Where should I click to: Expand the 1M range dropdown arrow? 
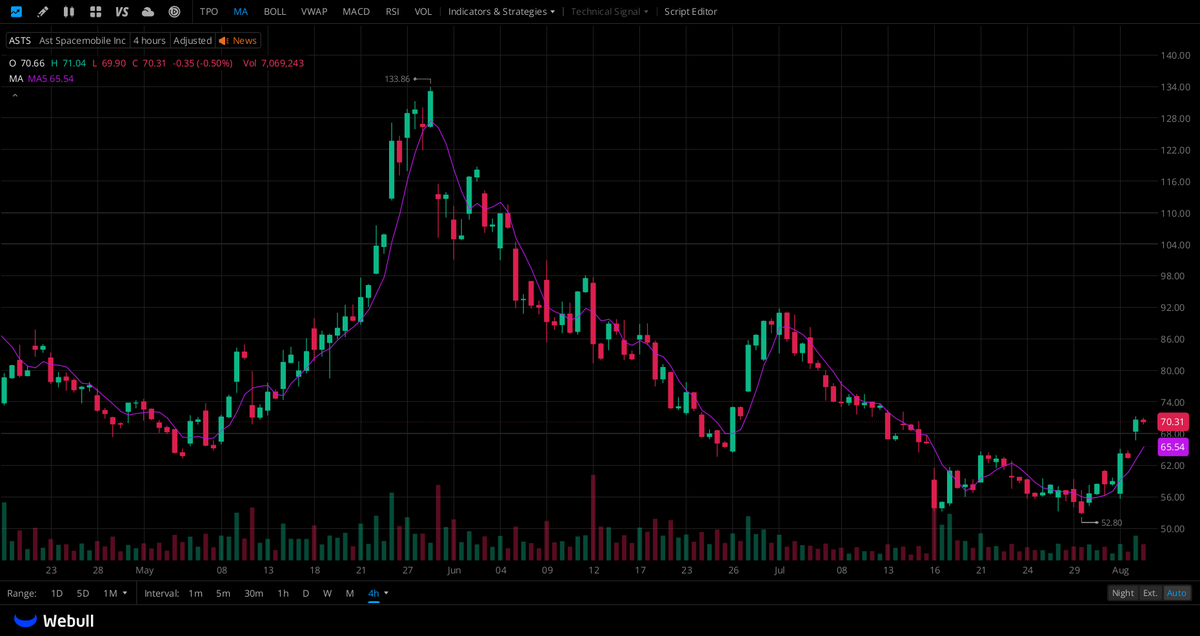(x=125, y=593)
